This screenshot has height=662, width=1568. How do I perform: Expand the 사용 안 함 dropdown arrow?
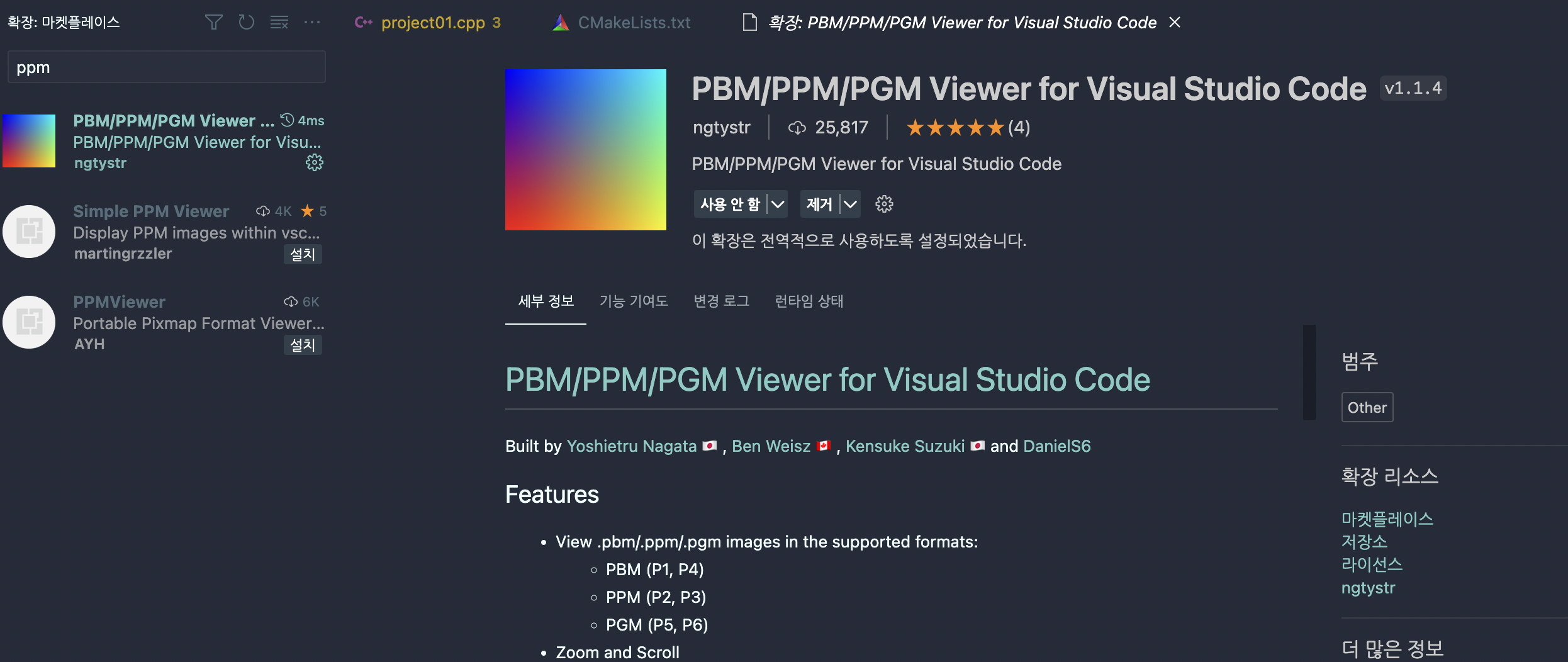(x=778, y=204)
